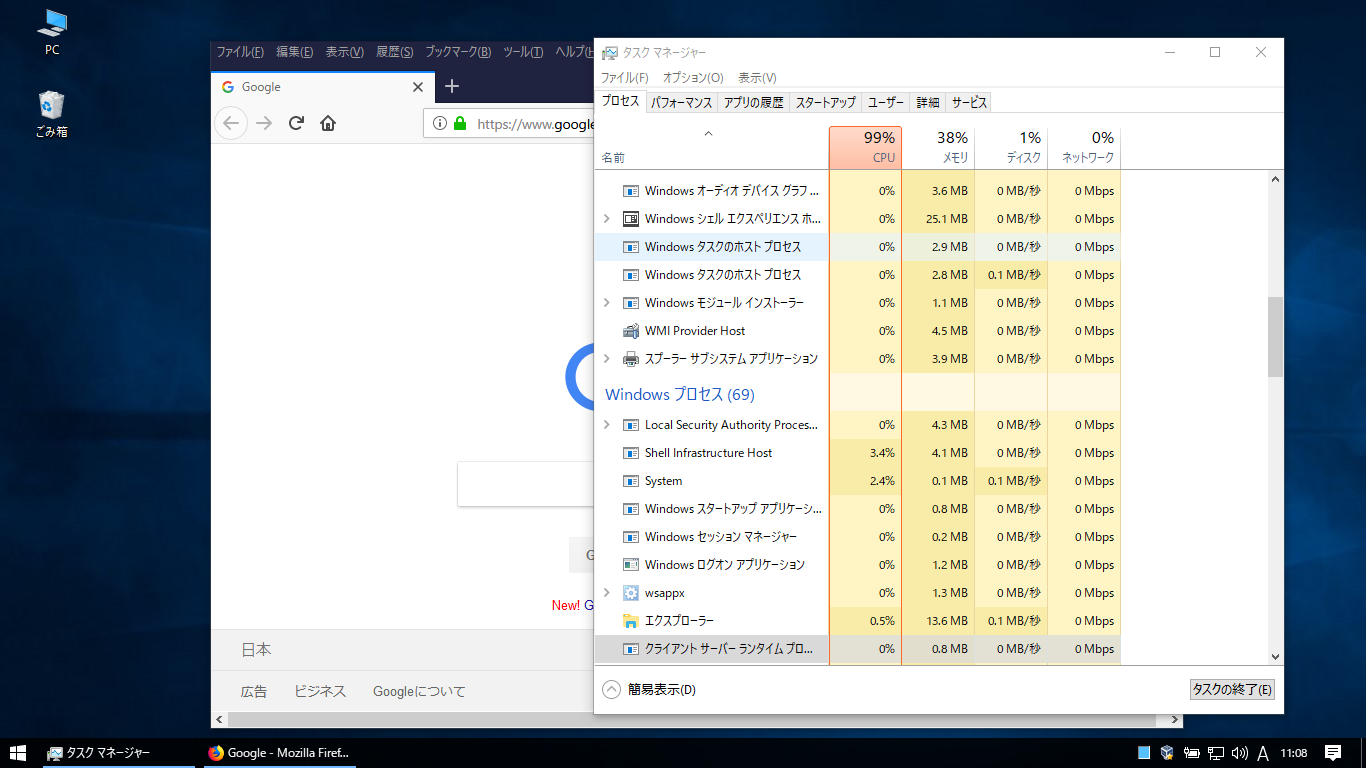
Task: Close the Google tab in Firefox
Action: coord(418,87)
